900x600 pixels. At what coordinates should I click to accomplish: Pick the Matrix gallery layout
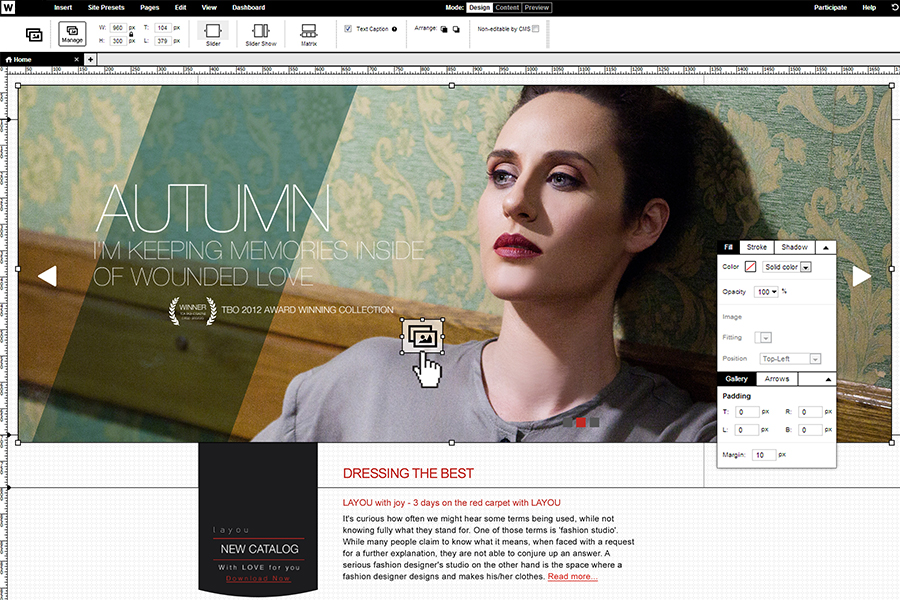(309, 33)
